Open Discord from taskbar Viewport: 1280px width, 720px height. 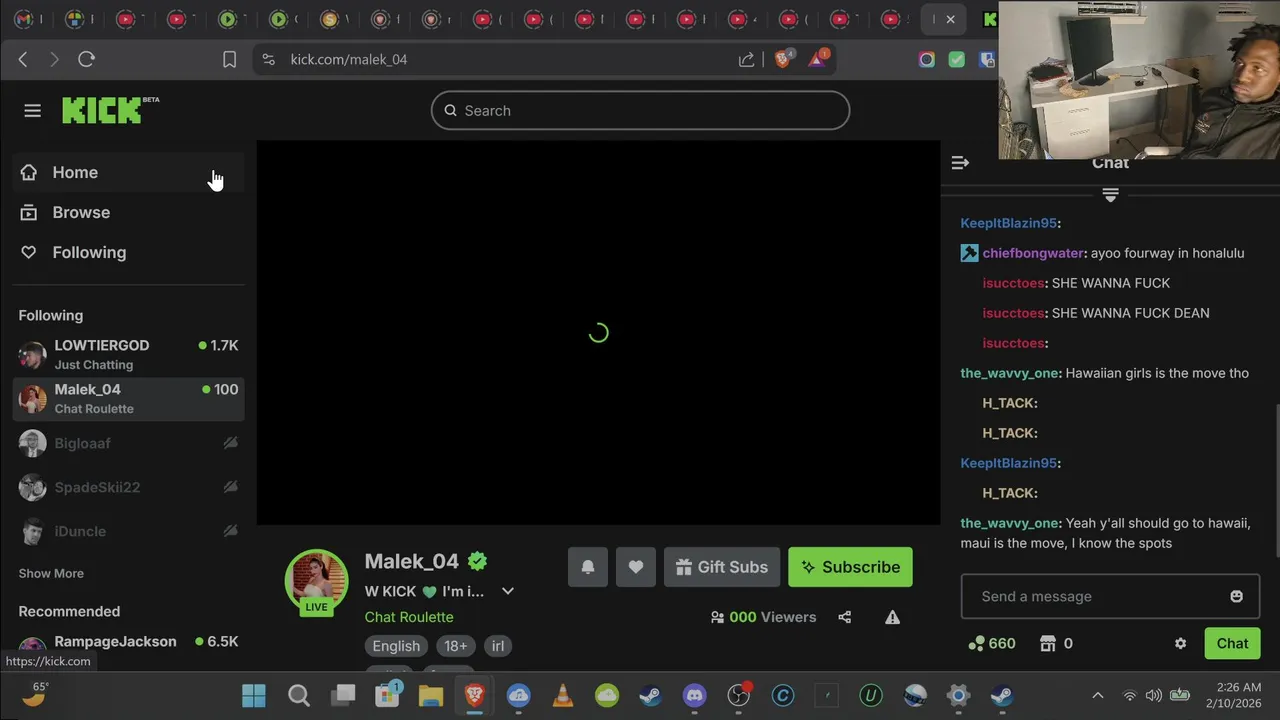(695, 695)
